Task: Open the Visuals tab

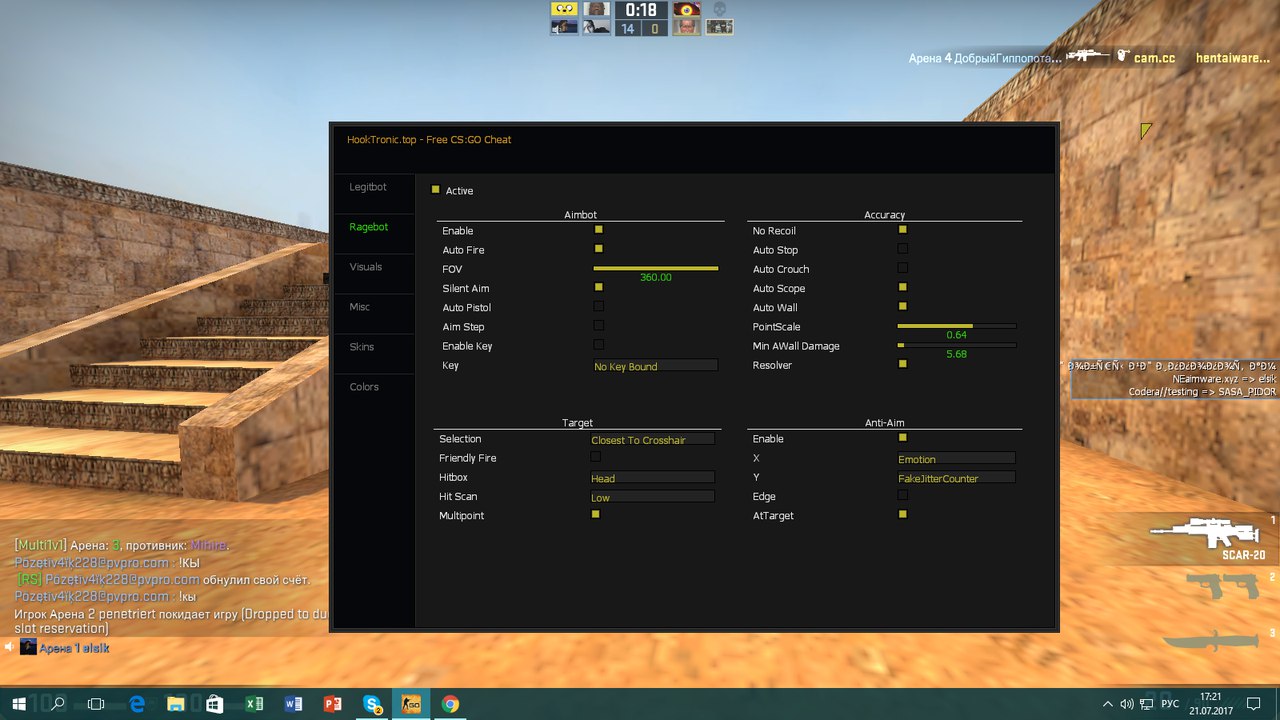Action: tap(366, 267)
